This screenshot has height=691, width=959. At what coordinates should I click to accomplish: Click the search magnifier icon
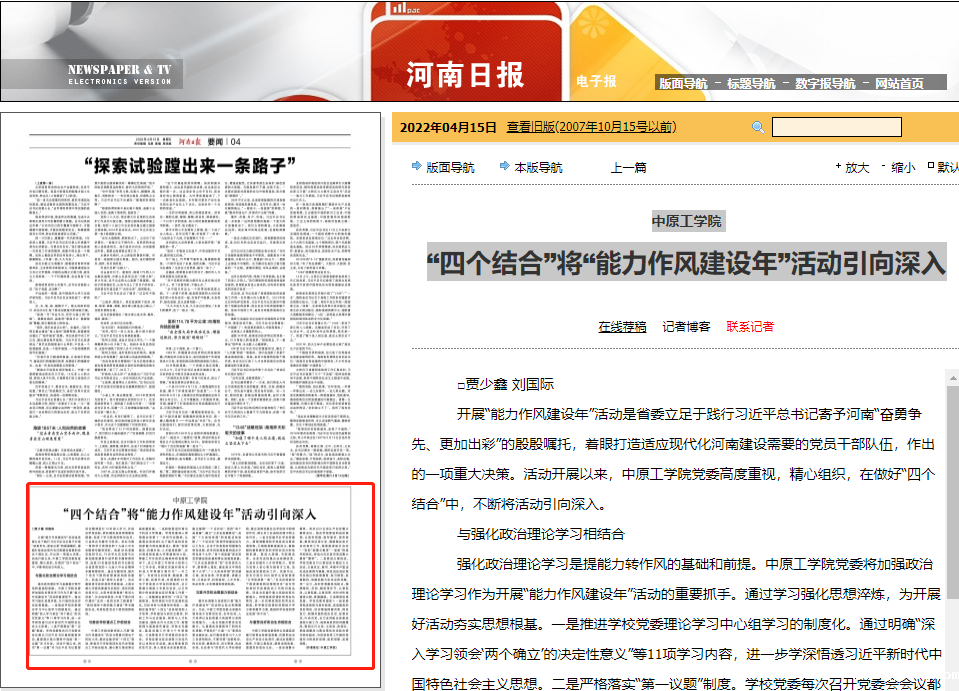coord(757,127)
